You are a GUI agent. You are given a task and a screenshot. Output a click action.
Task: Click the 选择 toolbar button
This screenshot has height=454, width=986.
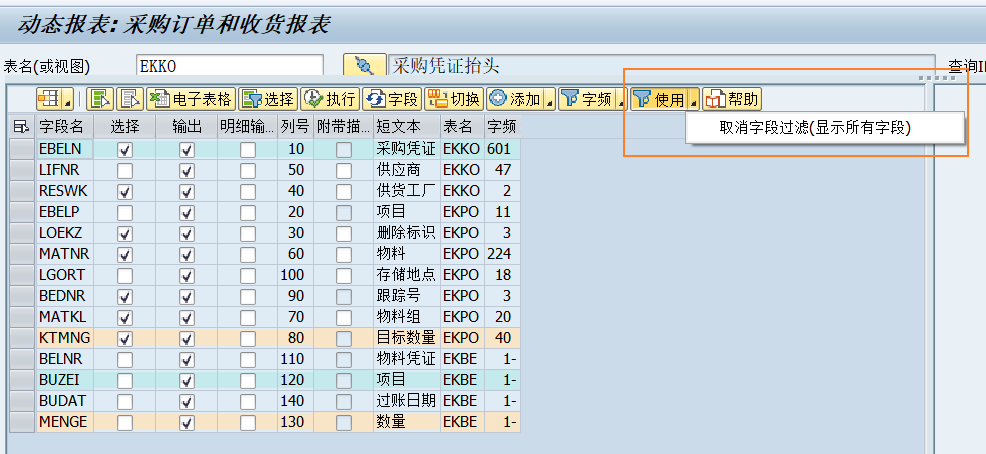[268, 99]
